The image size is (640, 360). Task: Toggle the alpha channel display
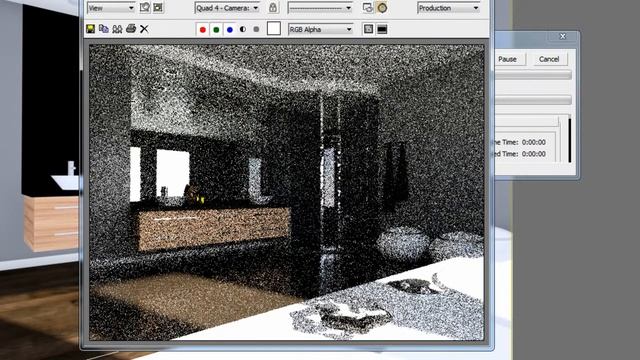pyautogui.click(x=243, y=29)
